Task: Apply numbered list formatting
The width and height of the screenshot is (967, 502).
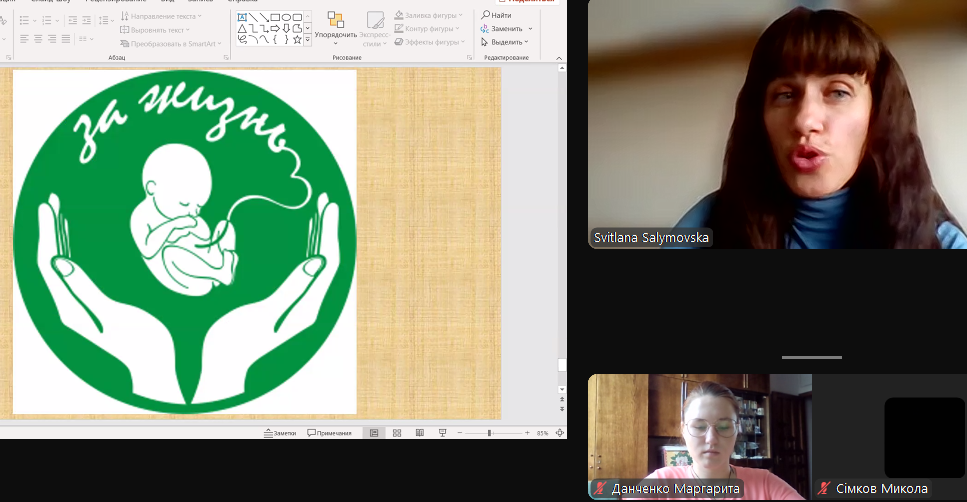Action: [x=46, y=20]
